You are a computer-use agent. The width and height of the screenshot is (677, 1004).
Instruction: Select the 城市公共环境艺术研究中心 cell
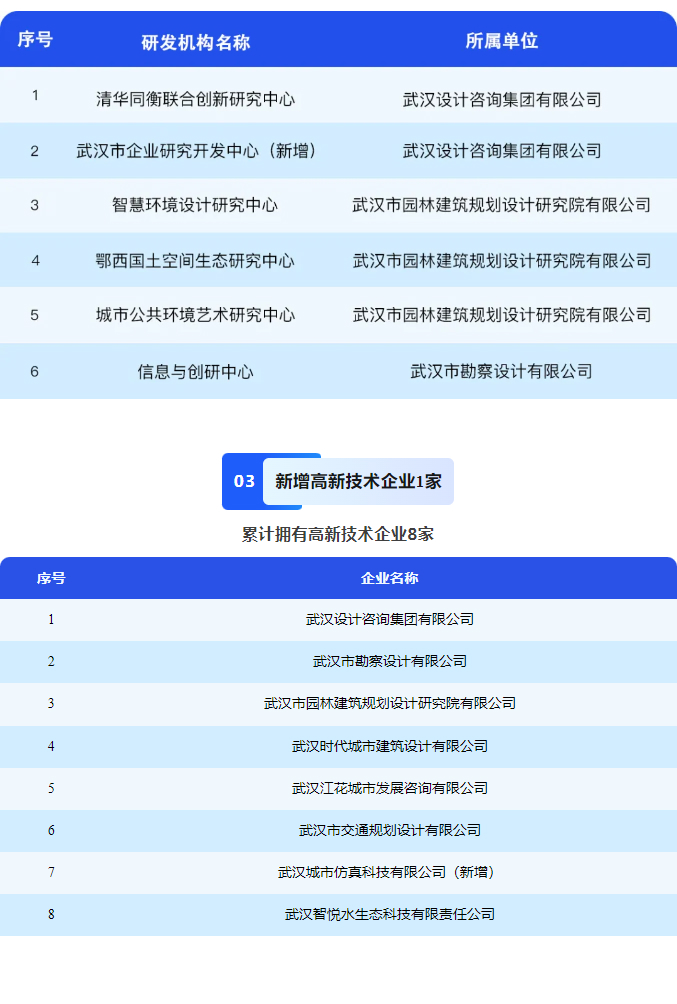195,315
